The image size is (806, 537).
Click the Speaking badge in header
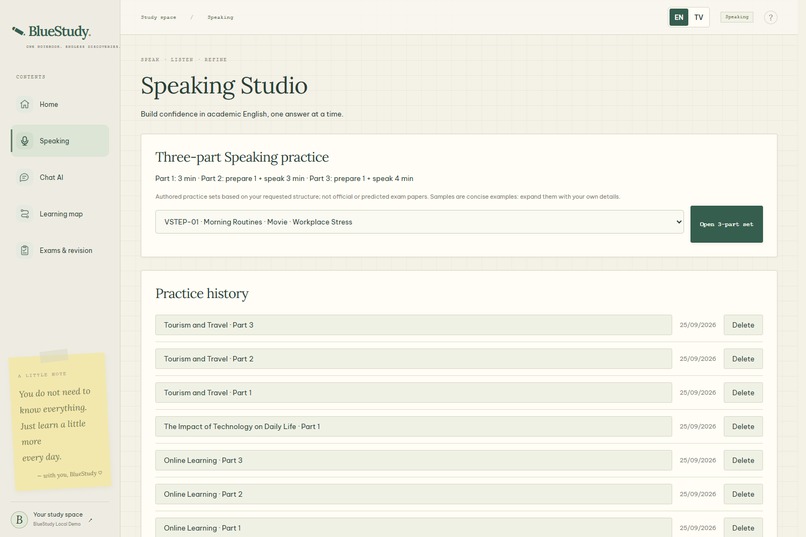pyautogui.click(x=737, y=17)
